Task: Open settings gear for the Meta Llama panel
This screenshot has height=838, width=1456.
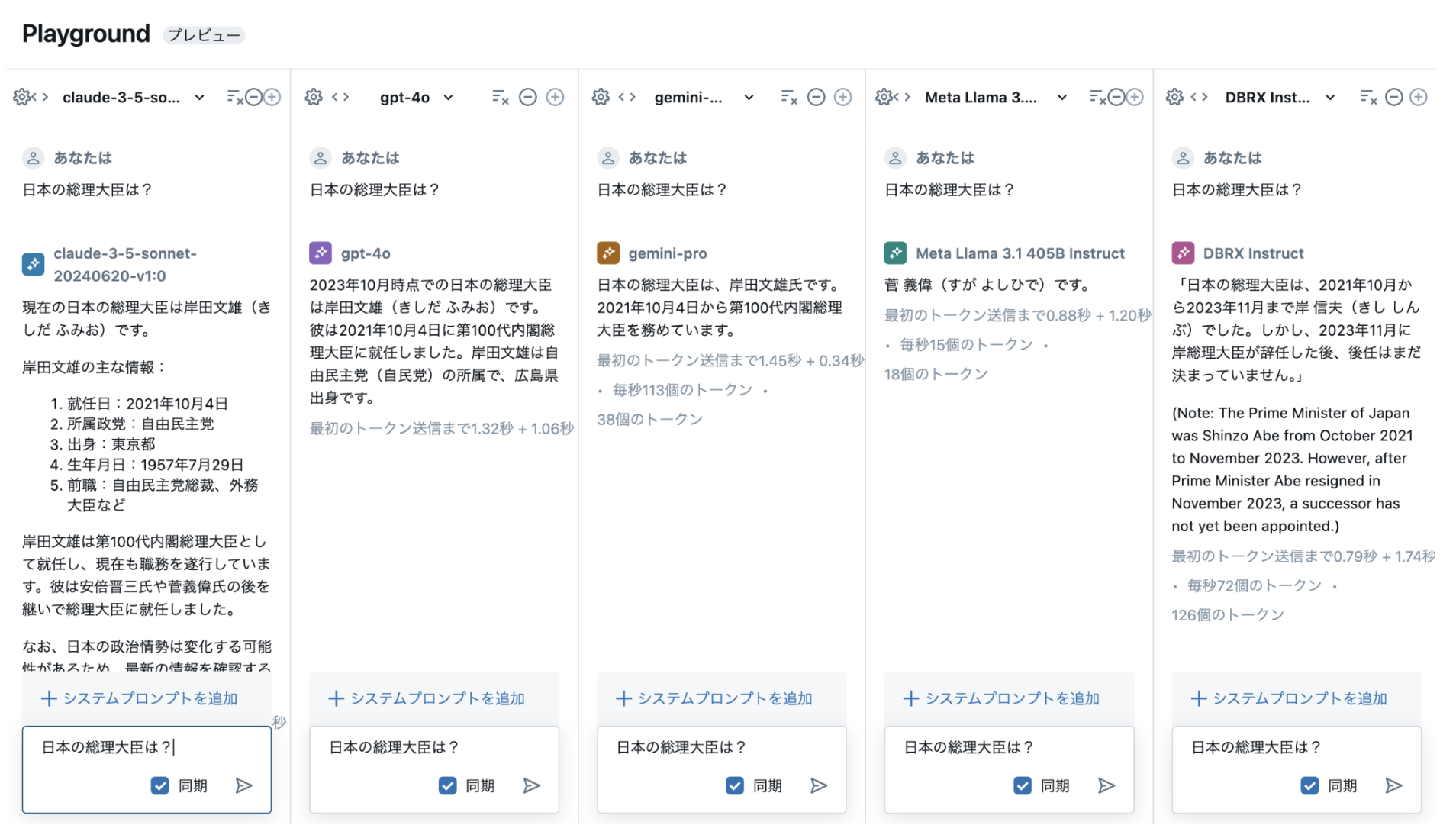Action: point(884,97)
